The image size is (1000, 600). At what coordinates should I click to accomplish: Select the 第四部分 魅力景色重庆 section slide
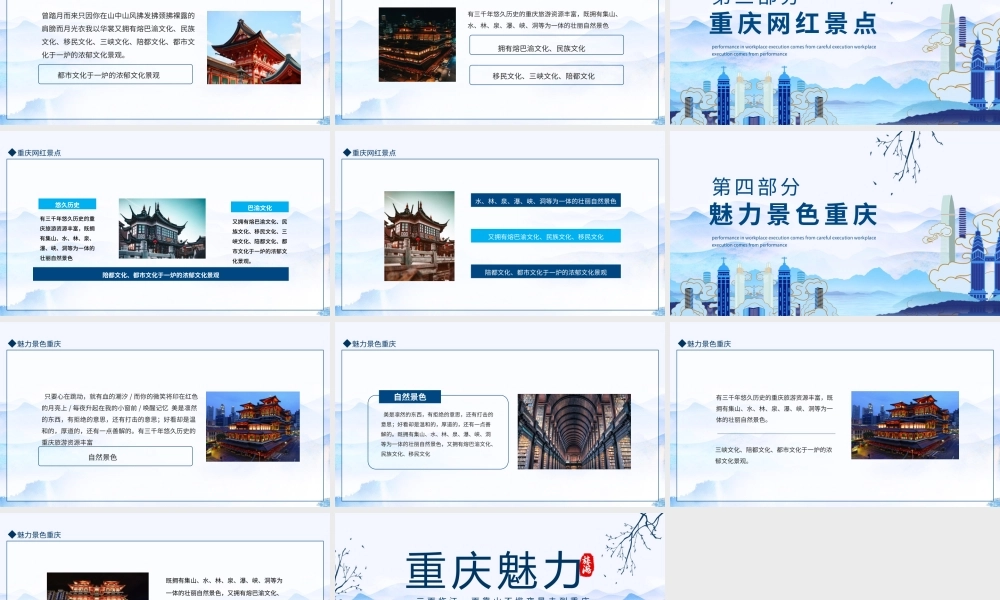835,223
